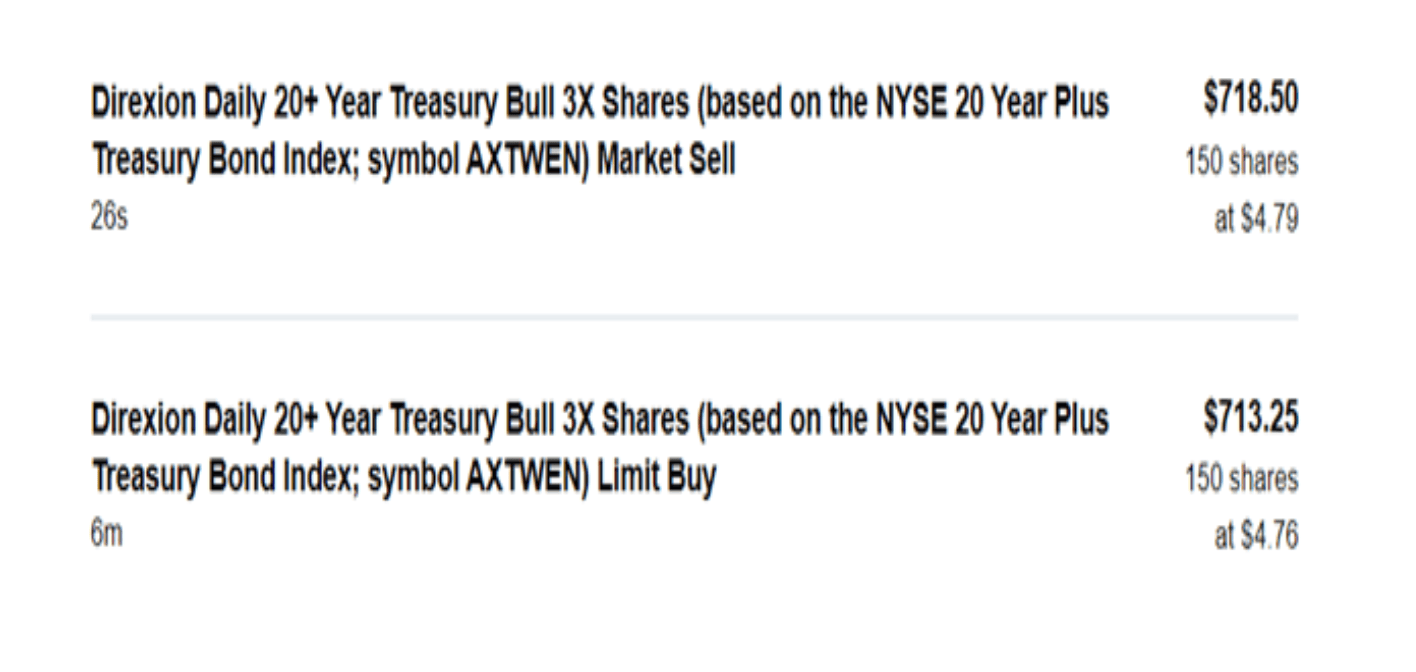Click the 'at $4.79' share price

click(1256, 219)
